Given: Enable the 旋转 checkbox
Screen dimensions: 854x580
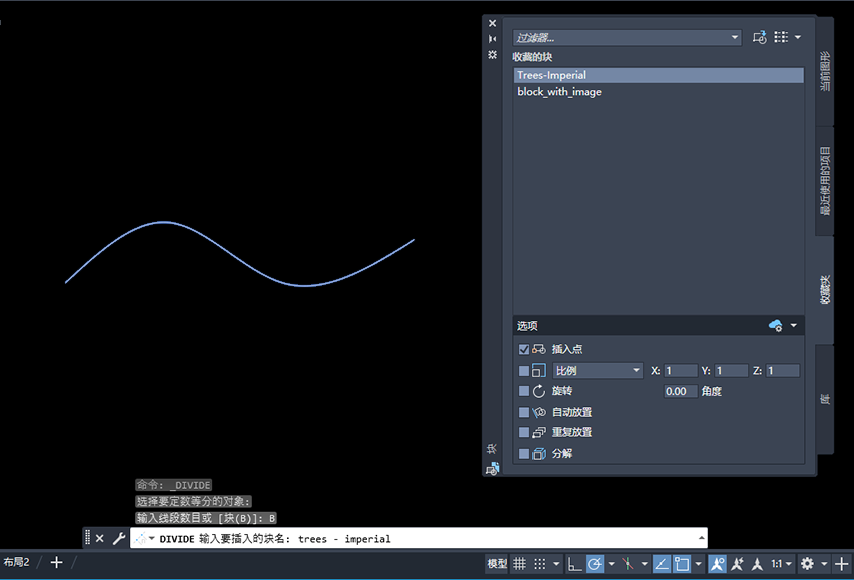Looking at the screenshot, I should pyautogui.click(x=524, y=391).
